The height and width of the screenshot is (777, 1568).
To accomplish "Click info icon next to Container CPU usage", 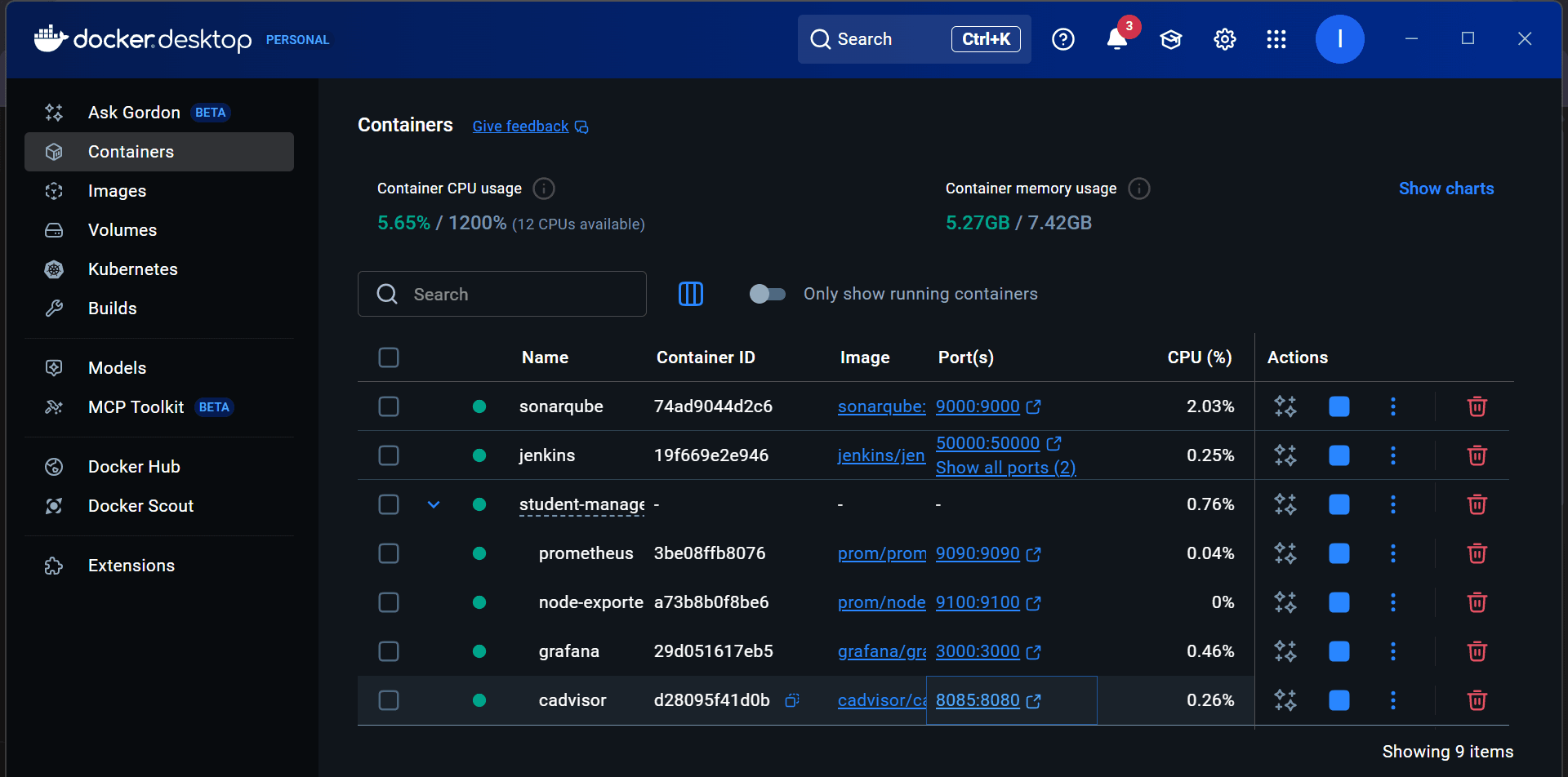I will (544, 189).
